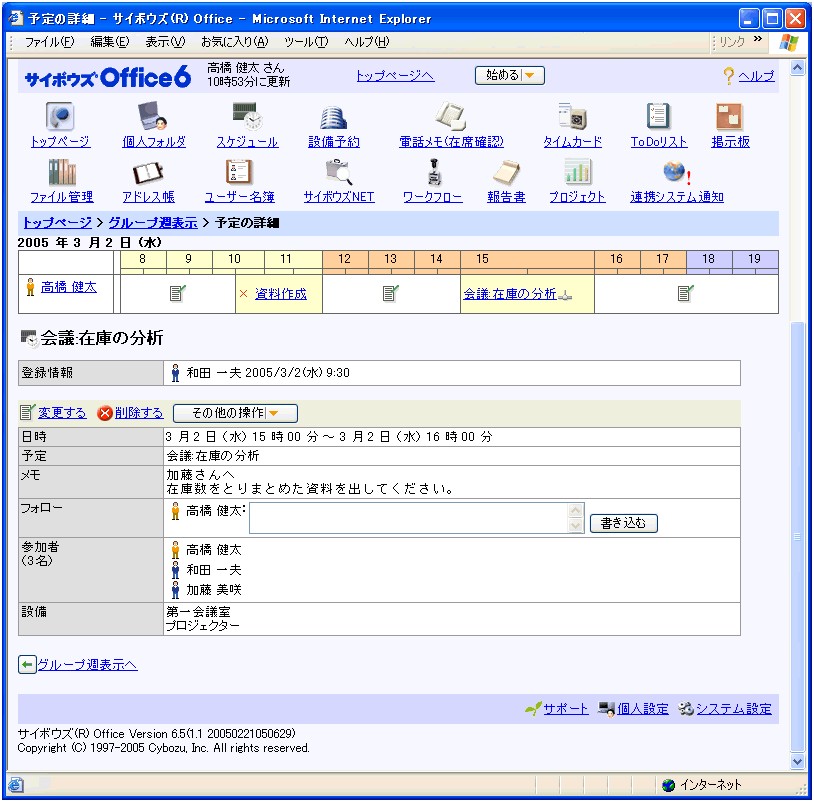This screenshot has width=814, height=802.
Task: Click the page scrollbar down arrow
Action: pyautogui.click(x=797, y=761)
